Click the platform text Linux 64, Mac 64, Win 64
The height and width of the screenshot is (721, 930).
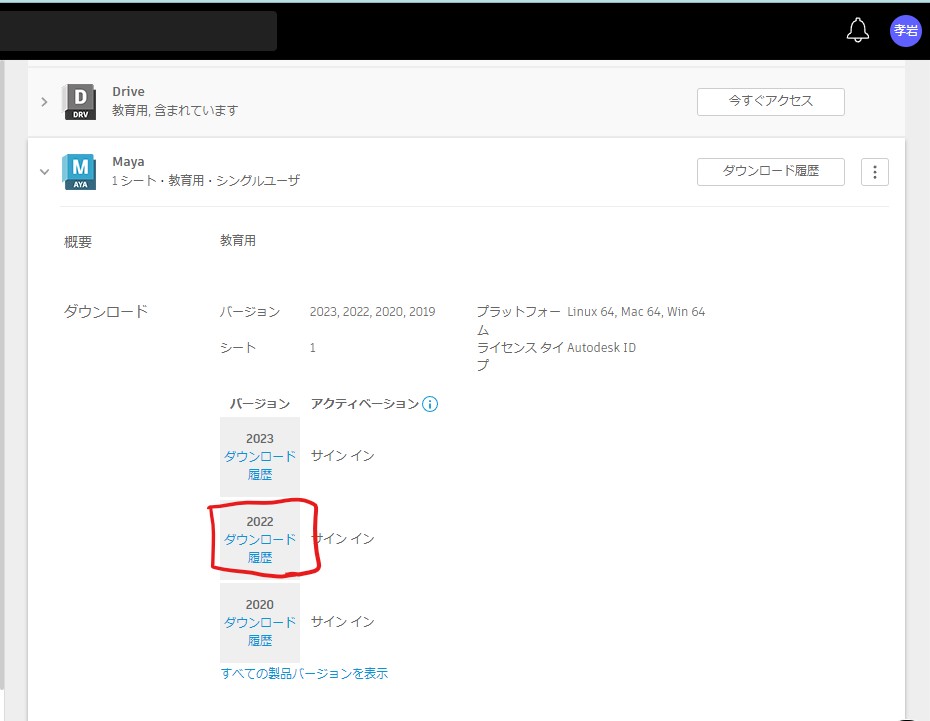tap(636, 312)
